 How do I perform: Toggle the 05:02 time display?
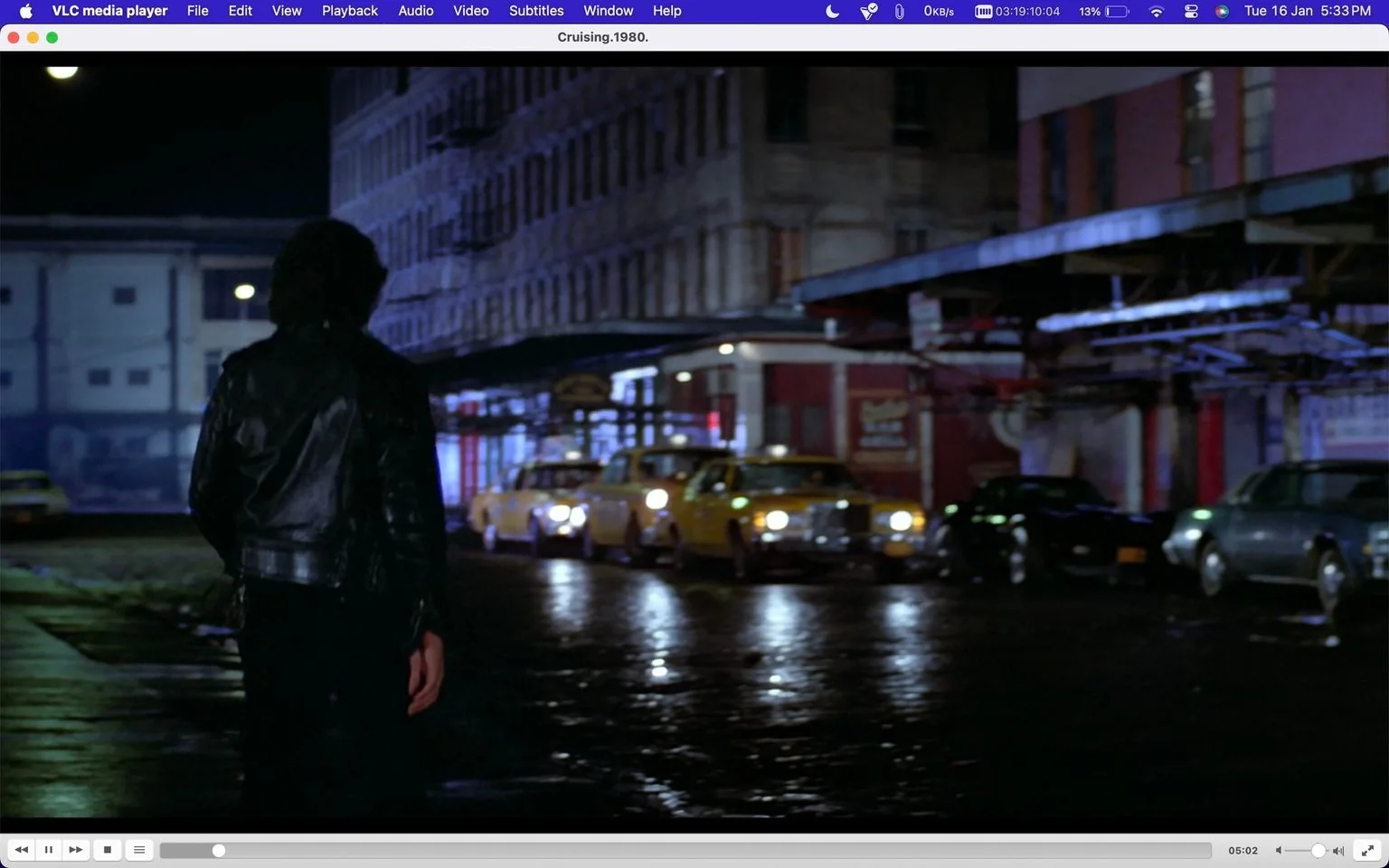coord(1243,851)
